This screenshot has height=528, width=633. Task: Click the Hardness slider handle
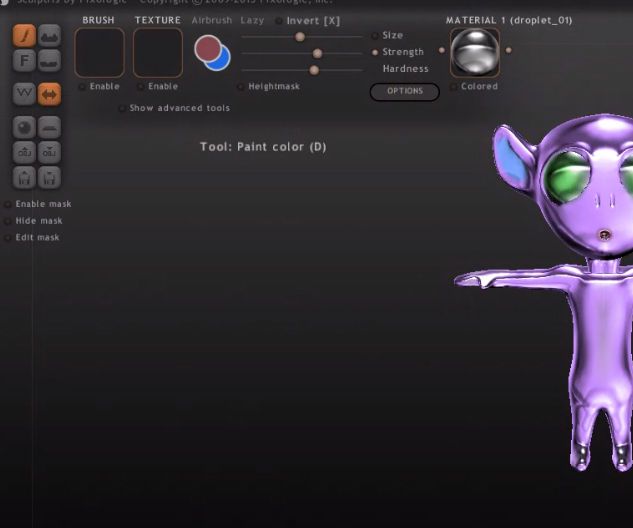pos(314,70)
